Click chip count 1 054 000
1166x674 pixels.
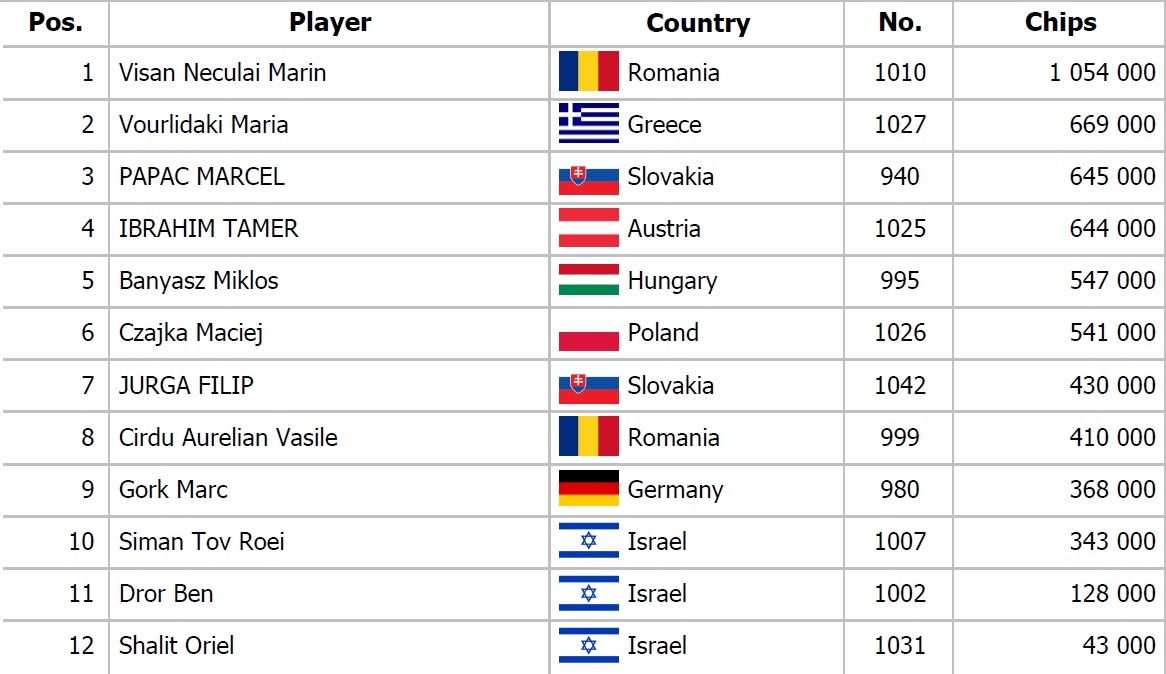pos(1102,72)
